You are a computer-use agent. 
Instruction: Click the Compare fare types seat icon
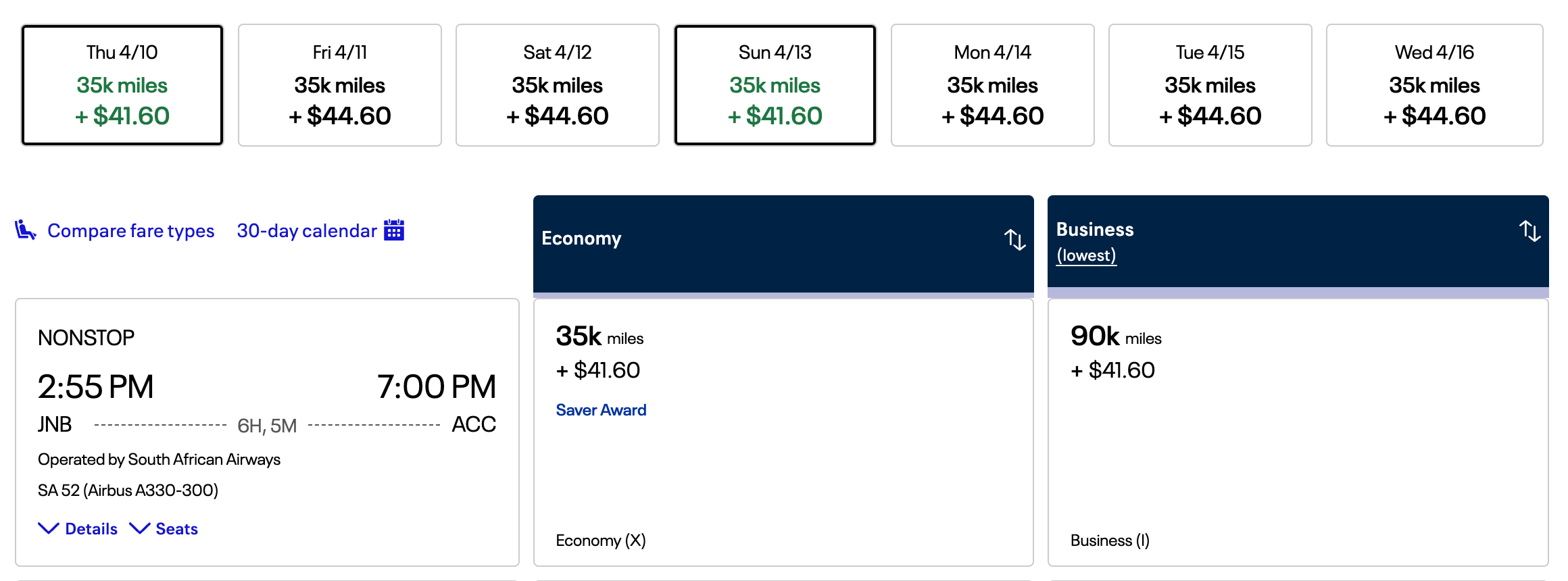25,230
